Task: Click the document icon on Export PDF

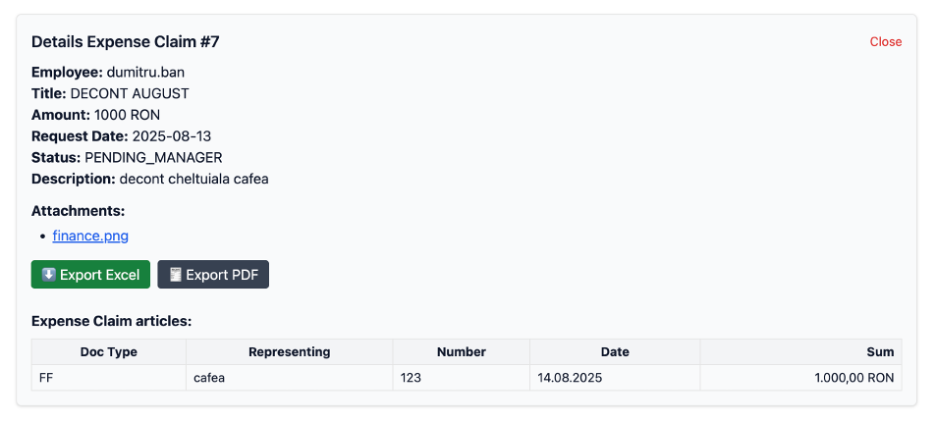Action: click(x=175, y=275)
